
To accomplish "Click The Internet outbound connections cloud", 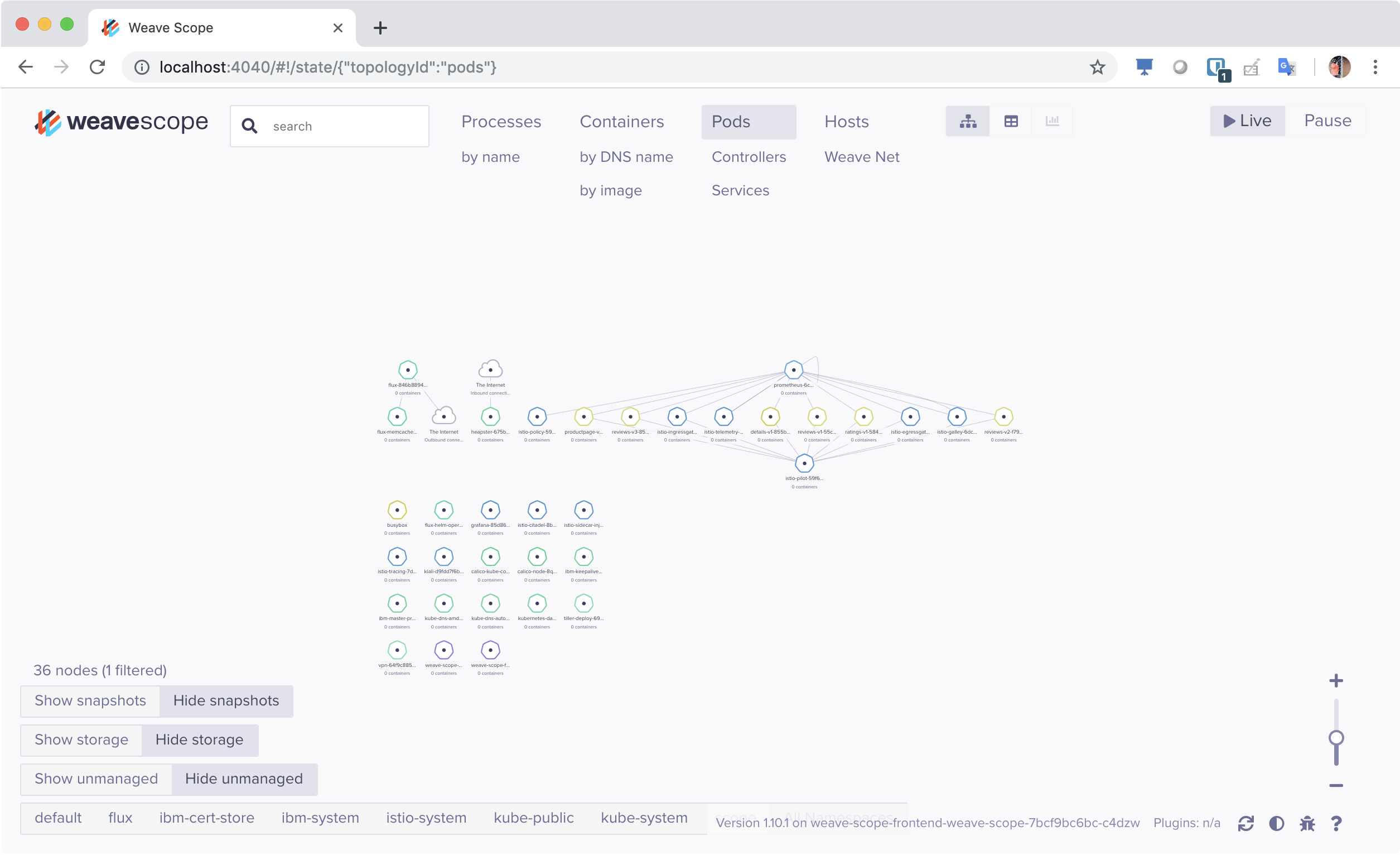I will [x=444, y=416].
